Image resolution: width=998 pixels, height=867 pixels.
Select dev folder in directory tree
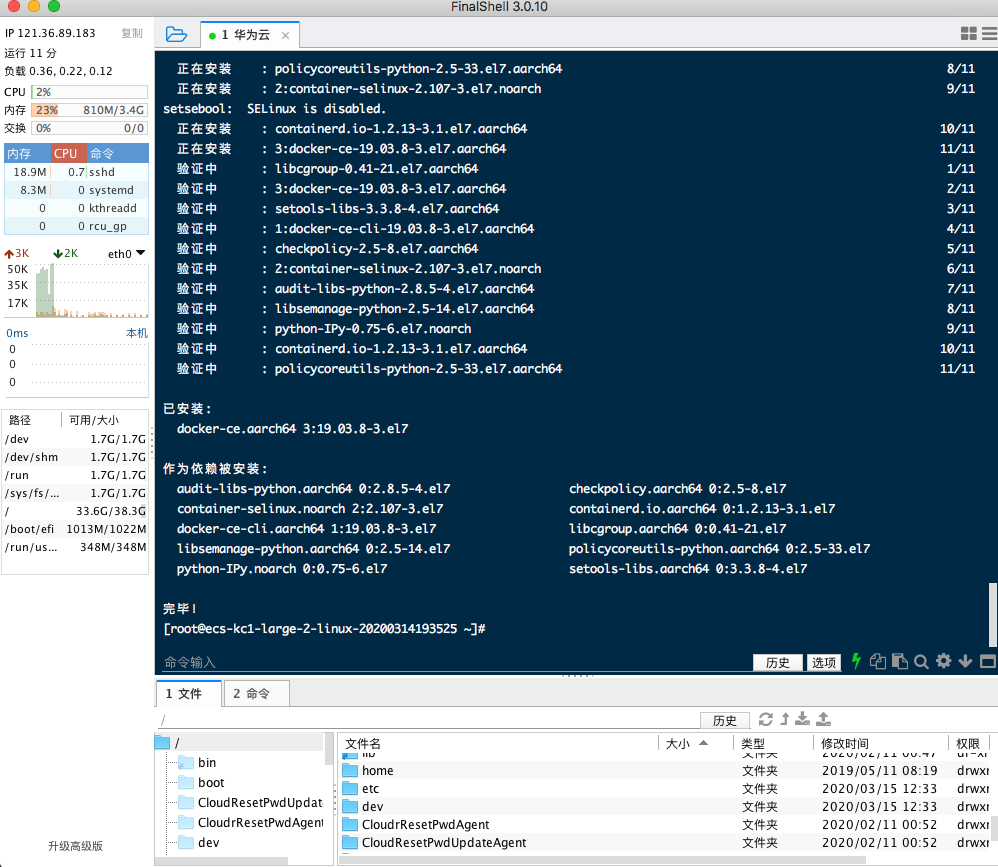coord(208,842)
